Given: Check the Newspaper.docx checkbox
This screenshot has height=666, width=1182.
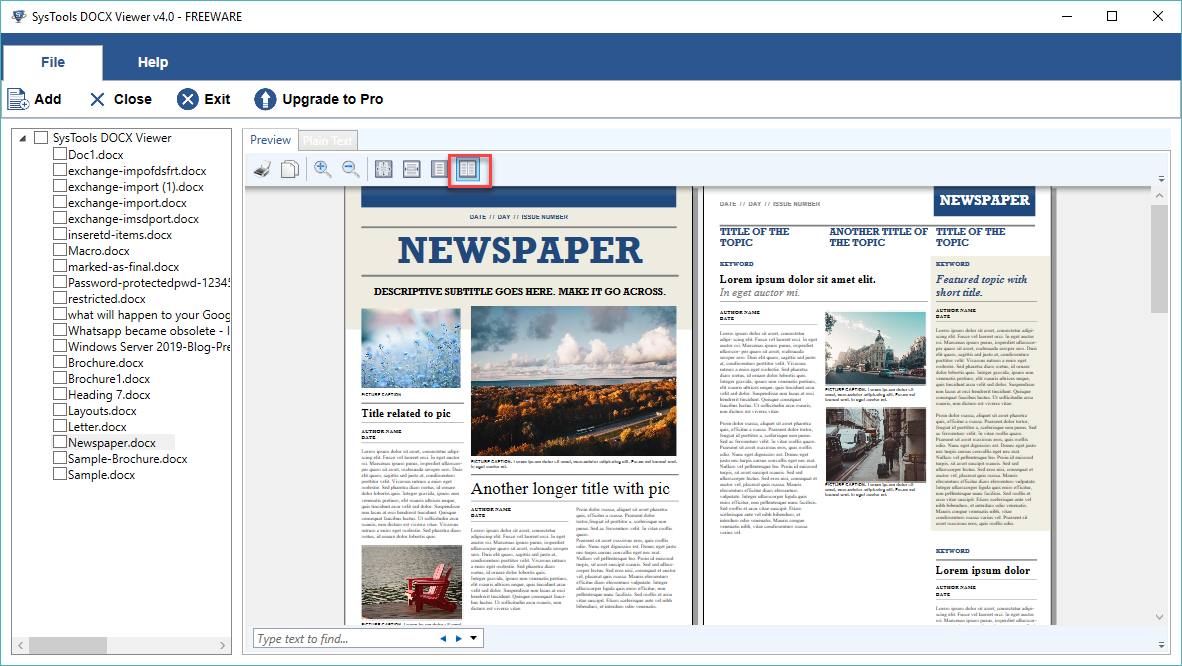Looking at the screenshot, I should tap(60, 441).
